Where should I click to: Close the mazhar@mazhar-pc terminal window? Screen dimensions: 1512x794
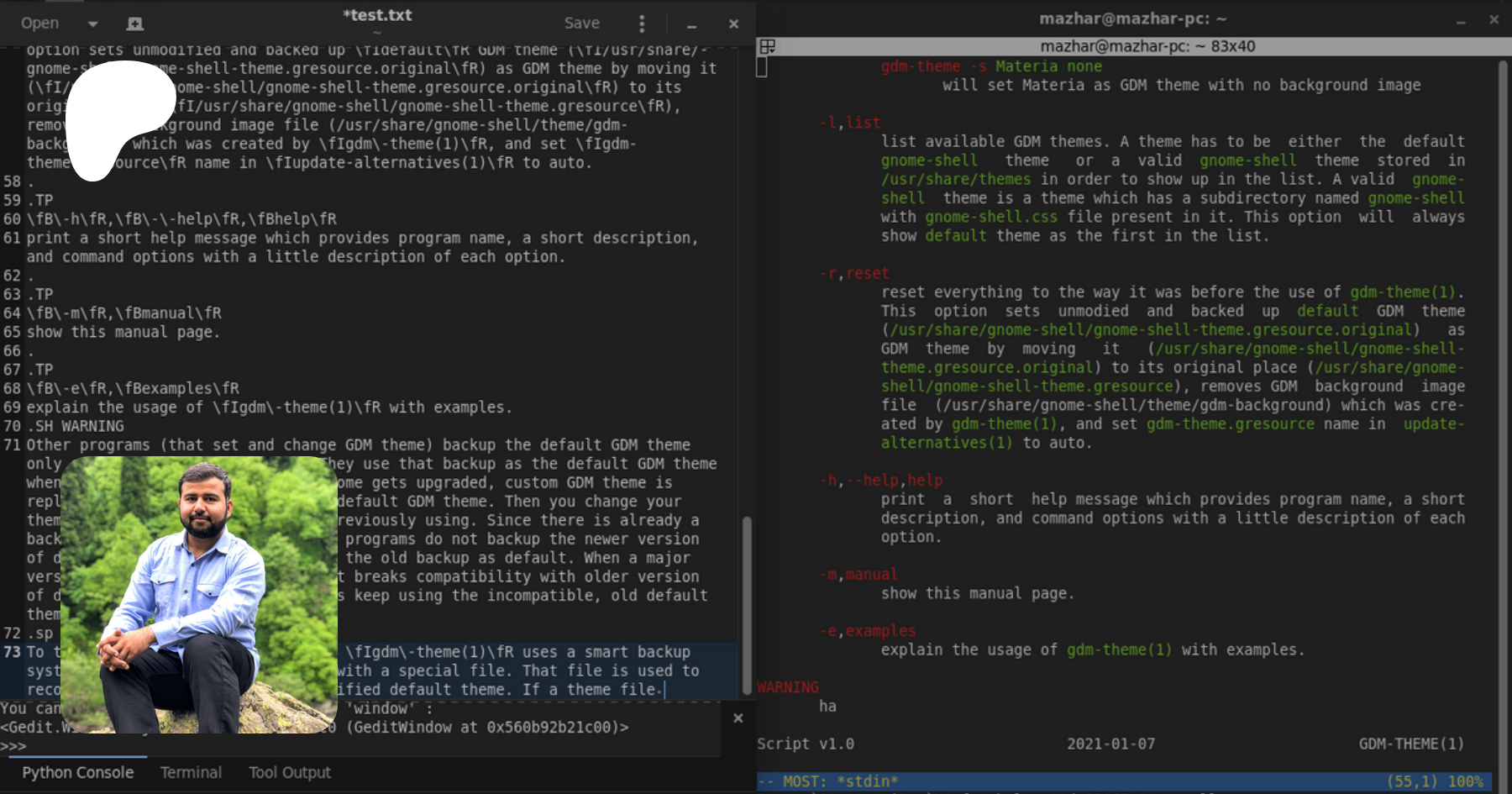pyautogui.click(x=1494, y=19)
